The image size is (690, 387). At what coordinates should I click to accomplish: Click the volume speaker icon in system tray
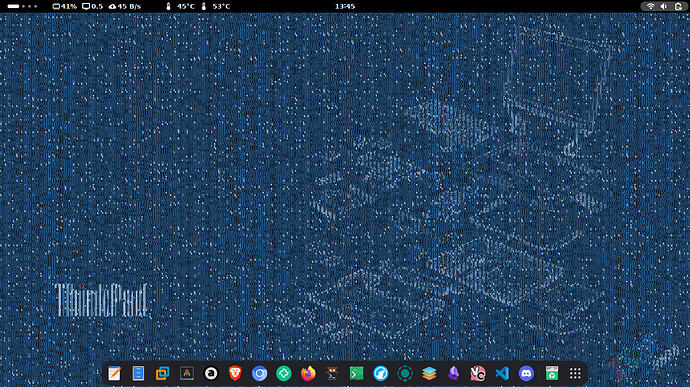pos(664,6)
